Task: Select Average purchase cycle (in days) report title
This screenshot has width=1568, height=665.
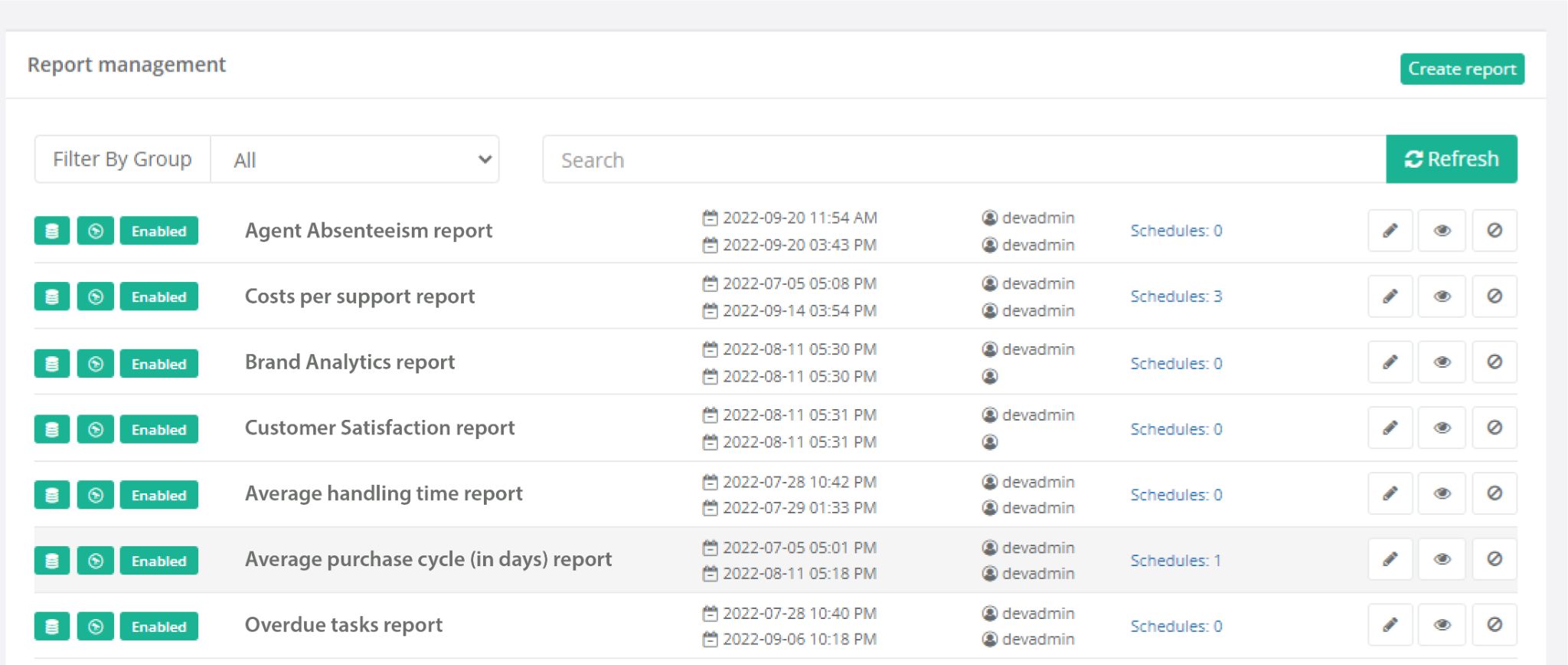Action: coord(428,560)
